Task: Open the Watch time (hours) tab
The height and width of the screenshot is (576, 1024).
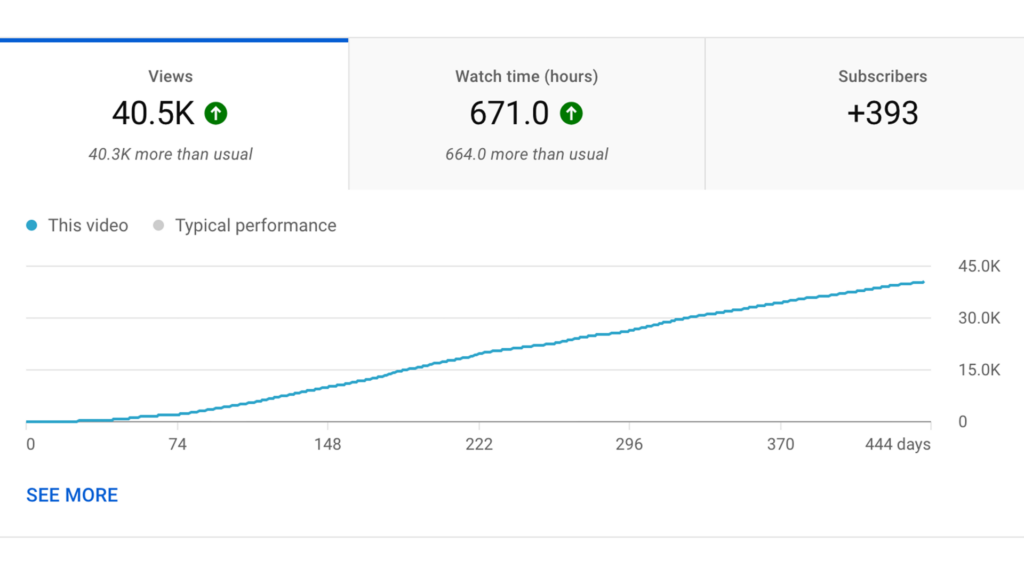Action: [526, 77]
